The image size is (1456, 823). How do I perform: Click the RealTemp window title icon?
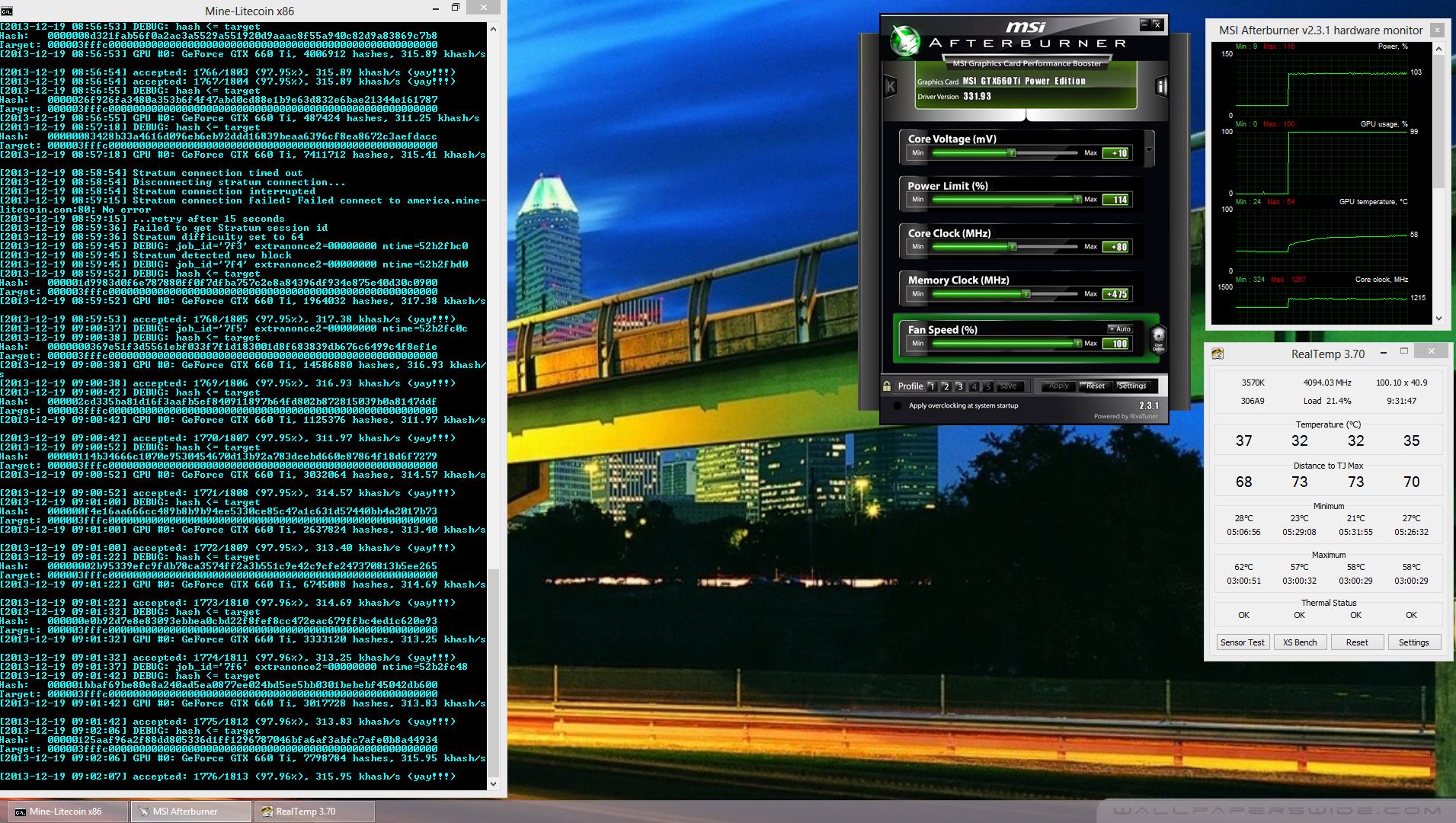pyautogui.click(x=1218, y=354)
